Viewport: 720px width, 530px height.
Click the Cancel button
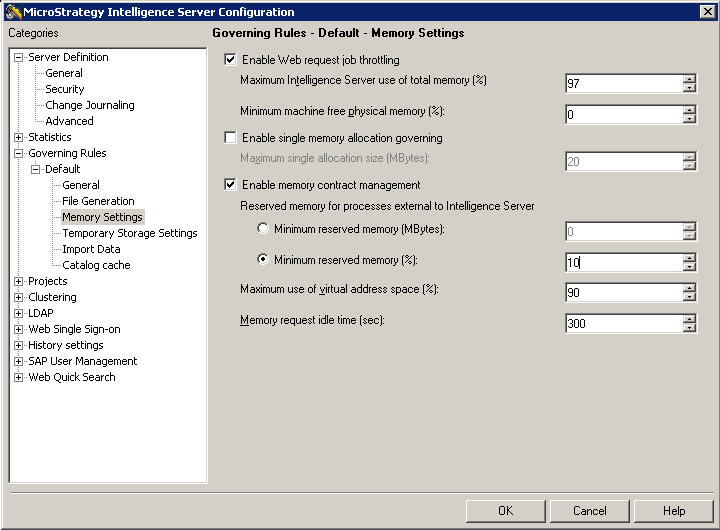point(590,511)
